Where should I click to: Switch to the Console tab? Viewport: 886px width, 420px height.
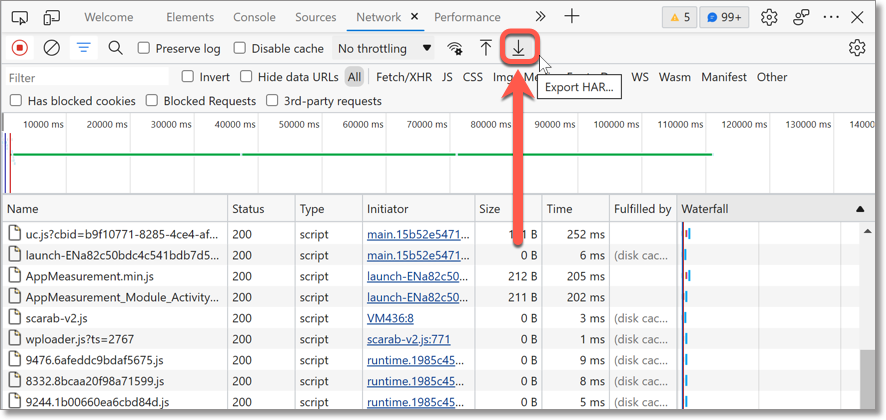pyautogui.click(x=254, y=17)
